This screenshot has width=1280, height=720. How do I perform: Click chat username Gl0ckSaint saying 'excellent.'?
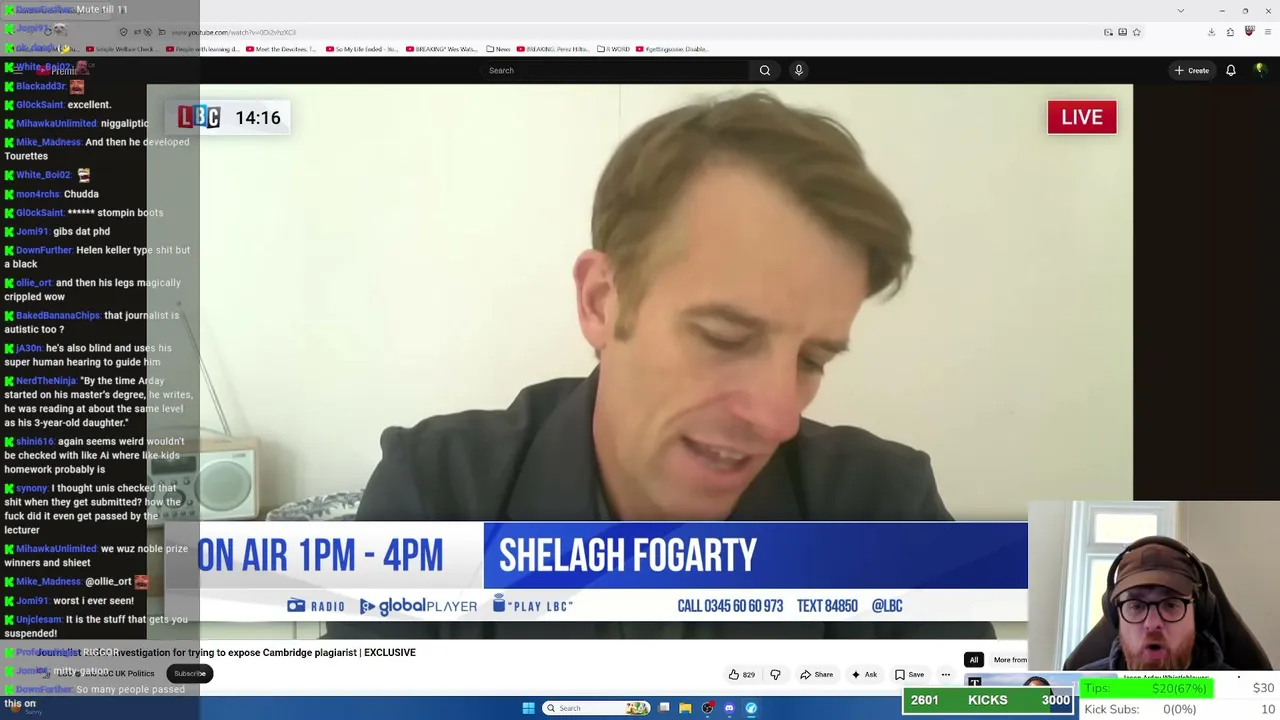pyautogui.click(x=40, y=104)
